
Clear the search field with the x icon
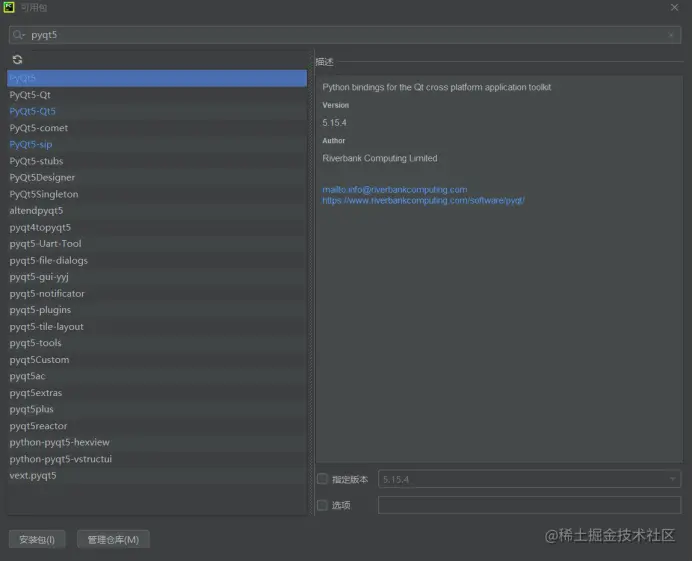(x=671, y=35)
